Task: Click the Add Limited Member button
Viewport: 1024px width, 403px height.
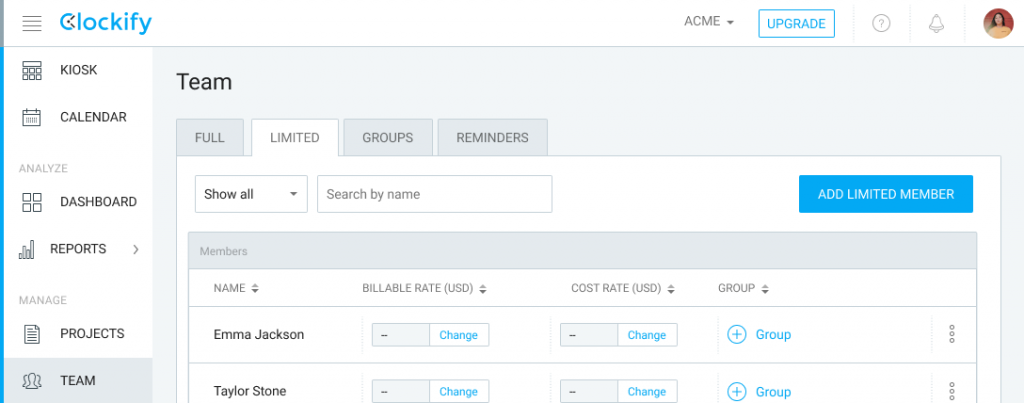Action: click(886, 194)
